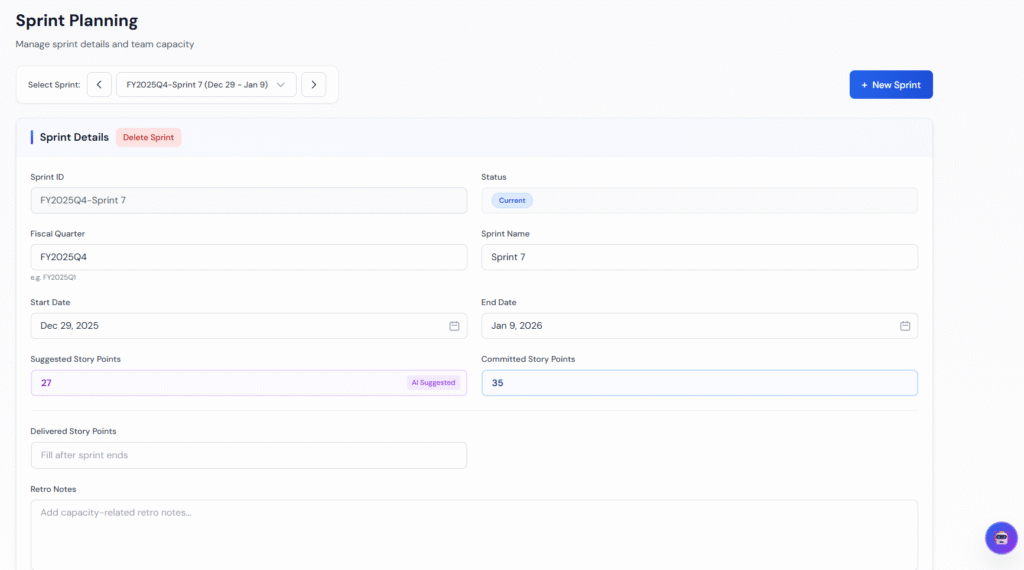This screenshot has height=570, width=1024.
Task: Click the Sprint Details heading
Action: 74,137
